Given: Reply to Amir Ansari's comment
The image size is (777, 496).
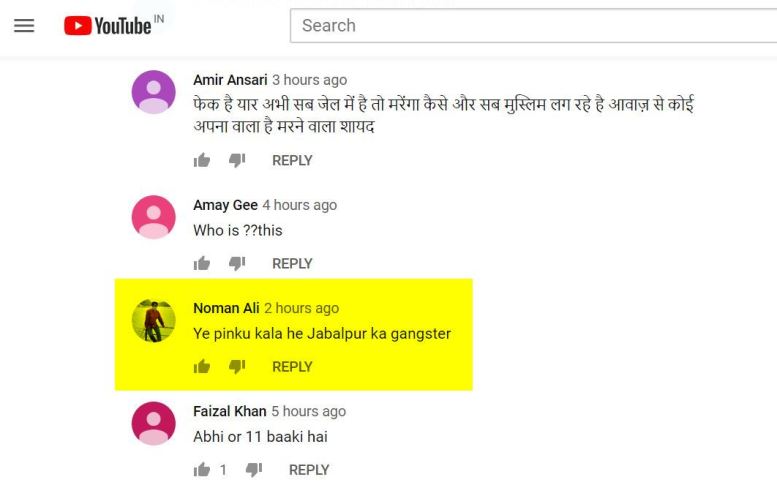Looking at the screenshot, I should [292, 161].
